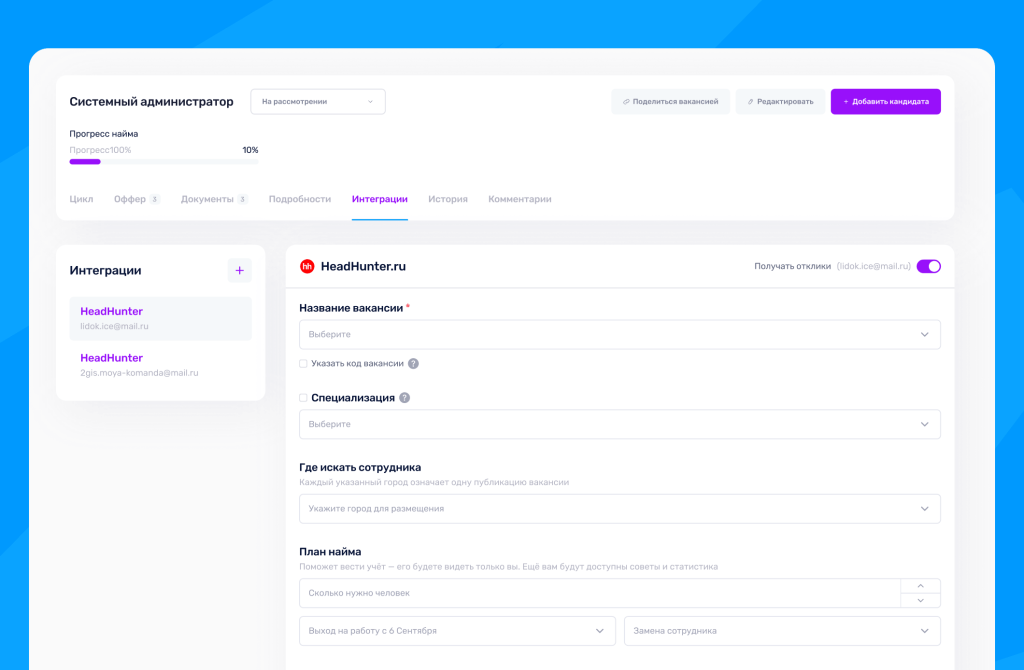Screen dimensions: 1024x670
Task: Click the plus icon to add integration
Action: [240, 270]
